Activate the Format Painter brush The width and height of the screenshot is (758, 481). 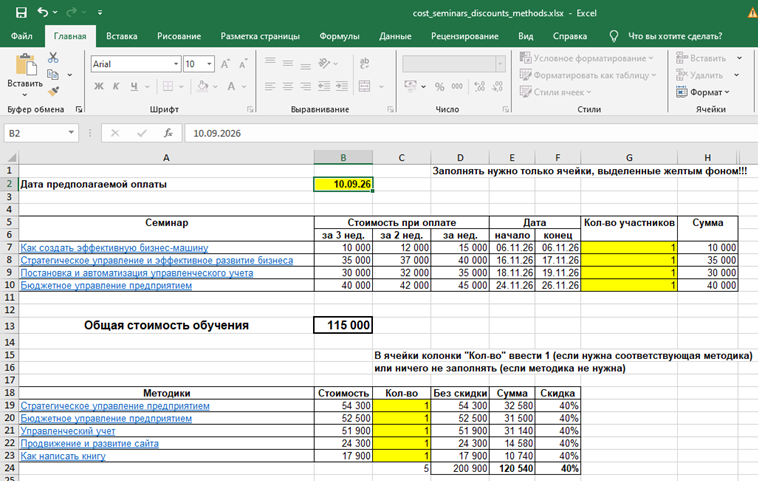pos(53,91)
